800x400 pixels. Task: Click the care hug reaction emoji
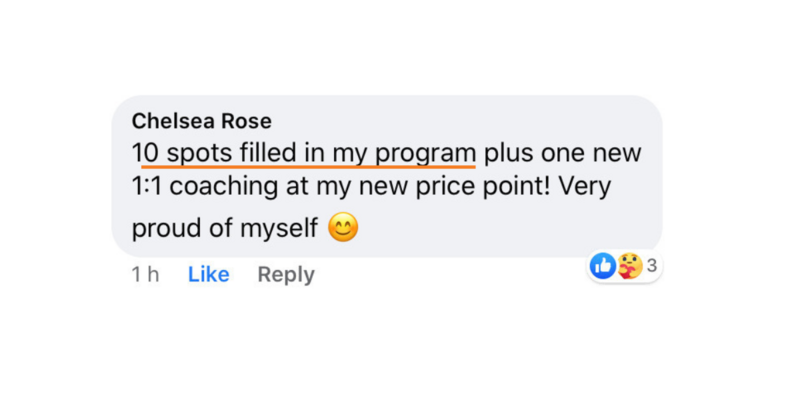click(631, 266)
